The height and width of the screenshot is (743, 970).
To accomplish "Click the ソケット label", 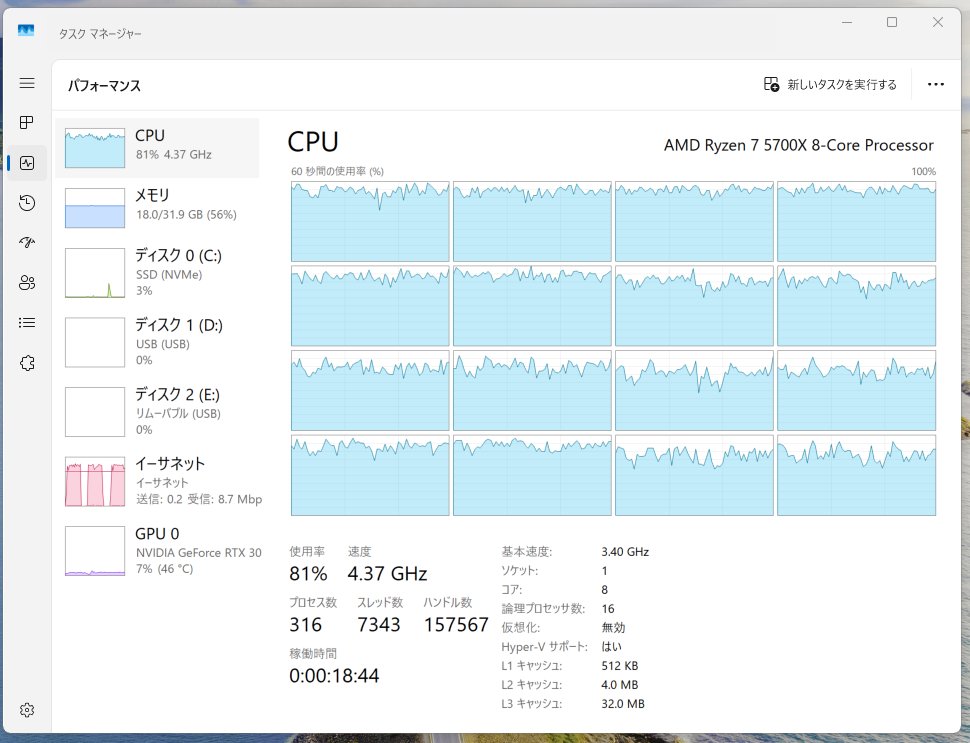I will (x=520, y=571).
